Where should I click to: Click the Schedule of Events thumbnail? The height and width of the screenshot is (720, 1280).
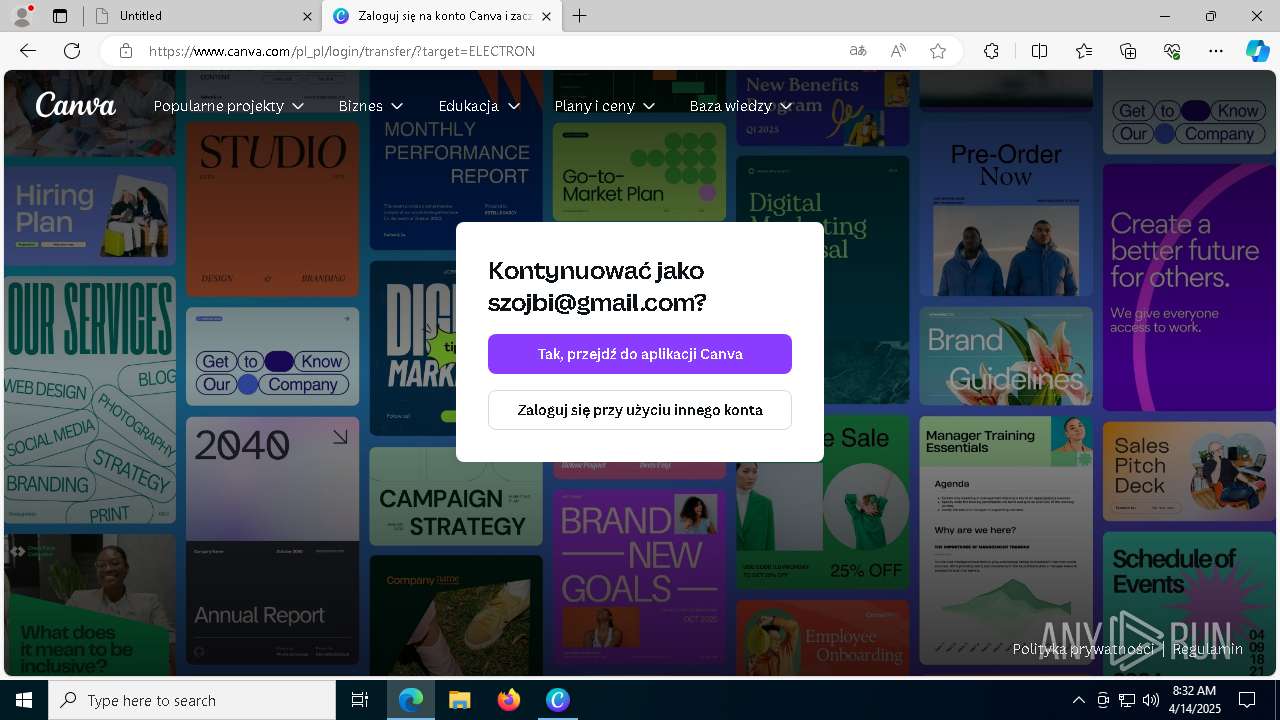click(1189, 603)
